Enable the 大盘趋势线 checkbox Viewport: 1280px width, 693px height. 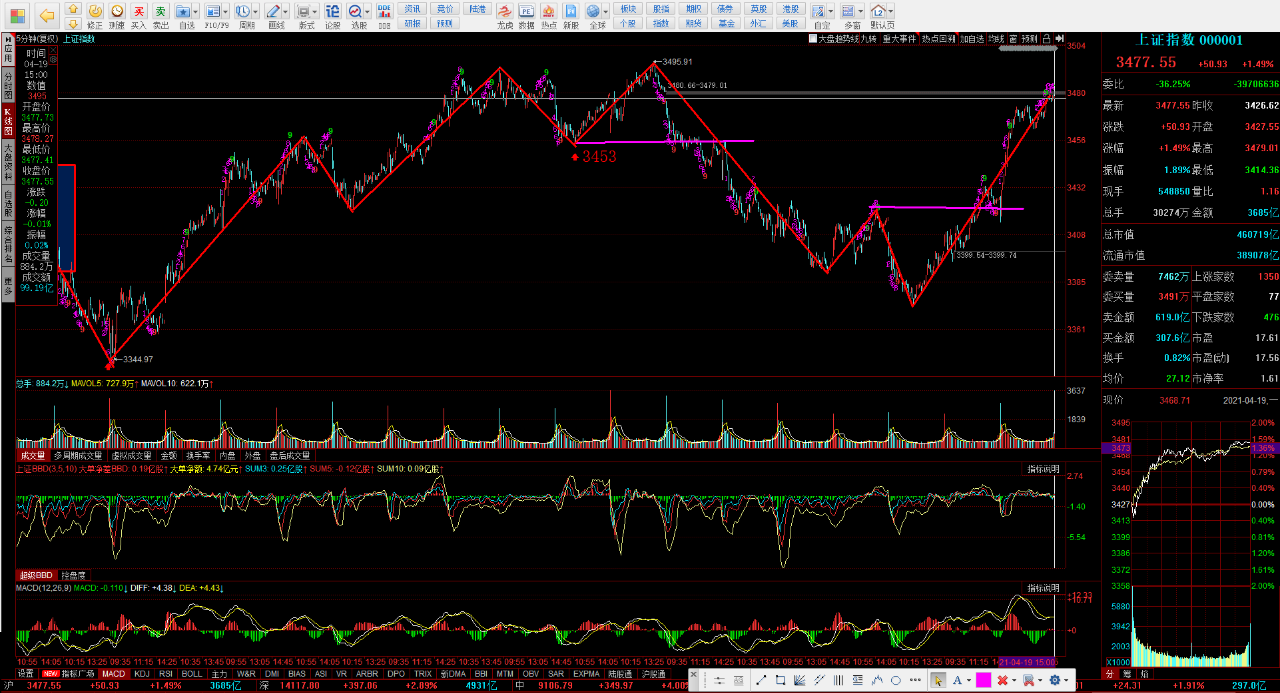click(x=813, y=39)
